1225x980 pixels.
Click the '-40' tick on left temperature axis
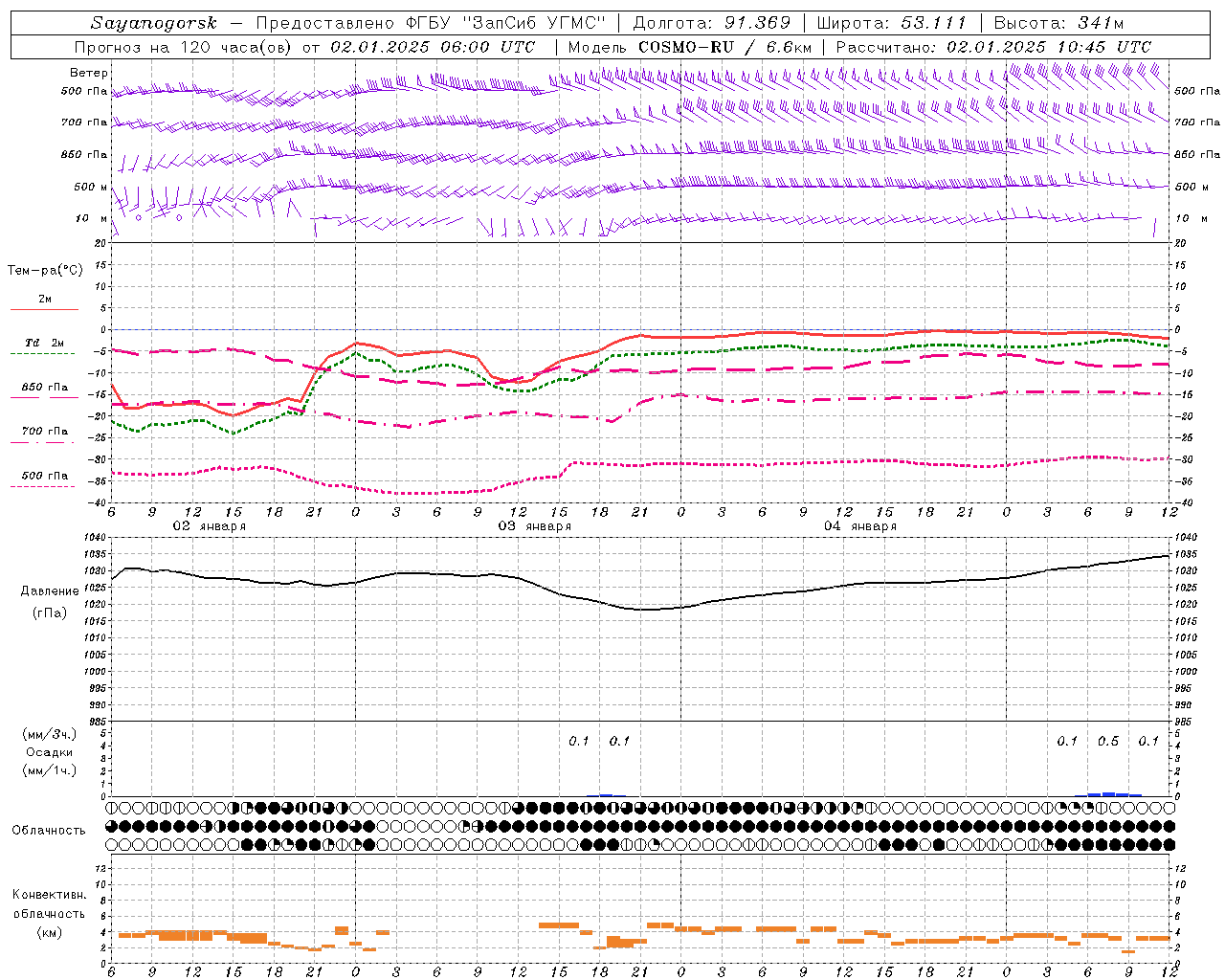tap(98, 502)
